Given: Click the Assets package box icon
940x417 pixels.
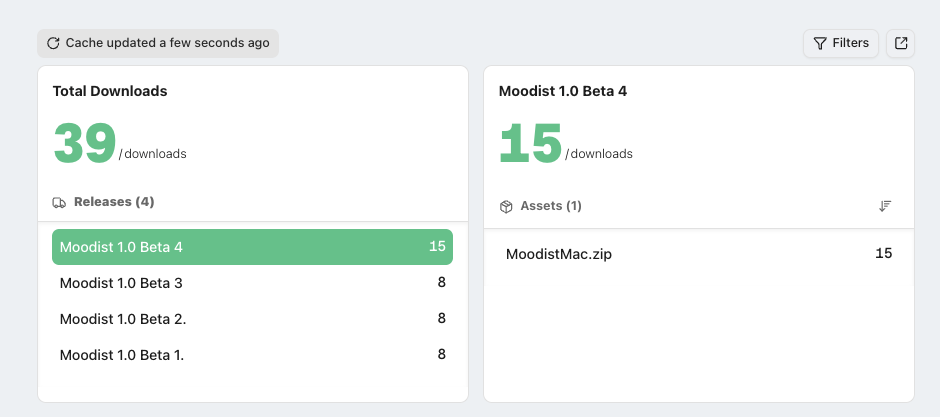Looking at the screenshot, I should (x=506, y=207).
